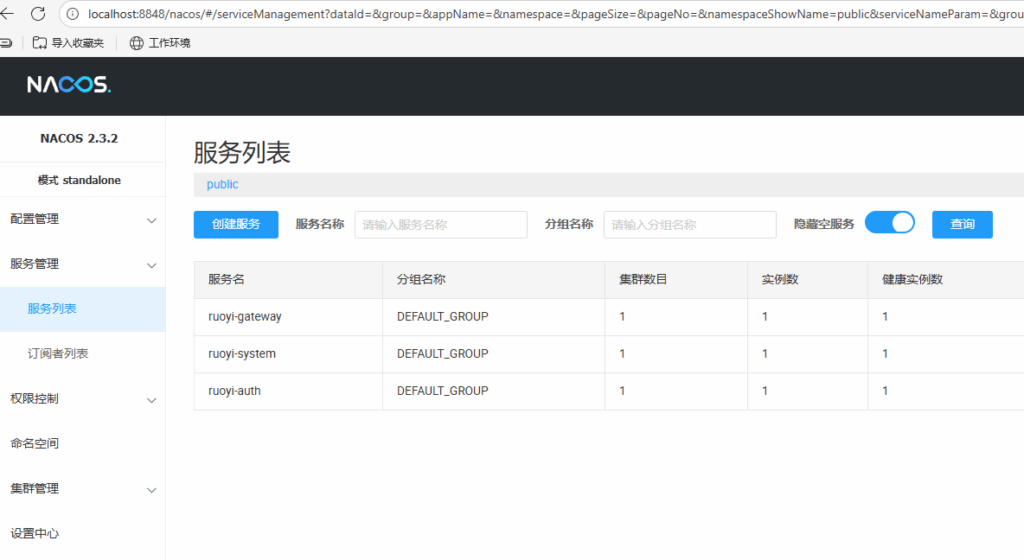Screen dimensions: 1024x560
Task: Toggle the 隐藏空服务 switch
Action: pos(889,223)
